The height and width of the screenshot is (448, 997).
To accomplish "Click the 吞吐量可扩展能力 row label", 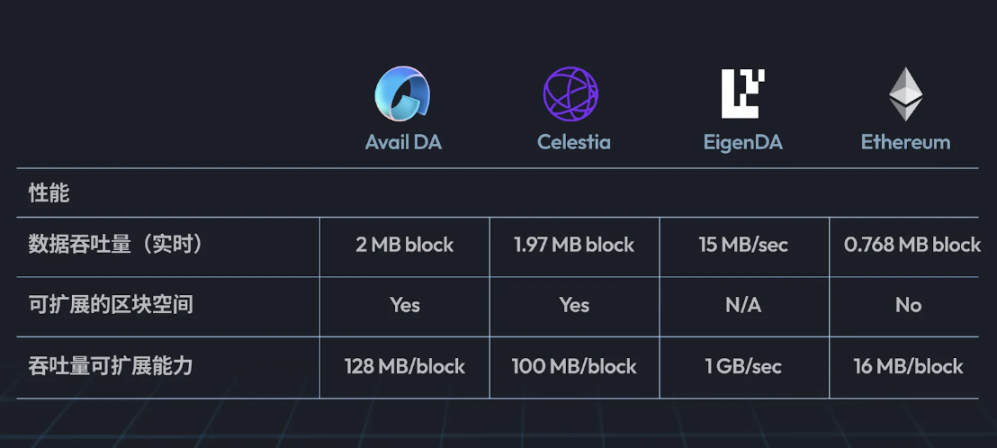I will [x=111, y=366].
